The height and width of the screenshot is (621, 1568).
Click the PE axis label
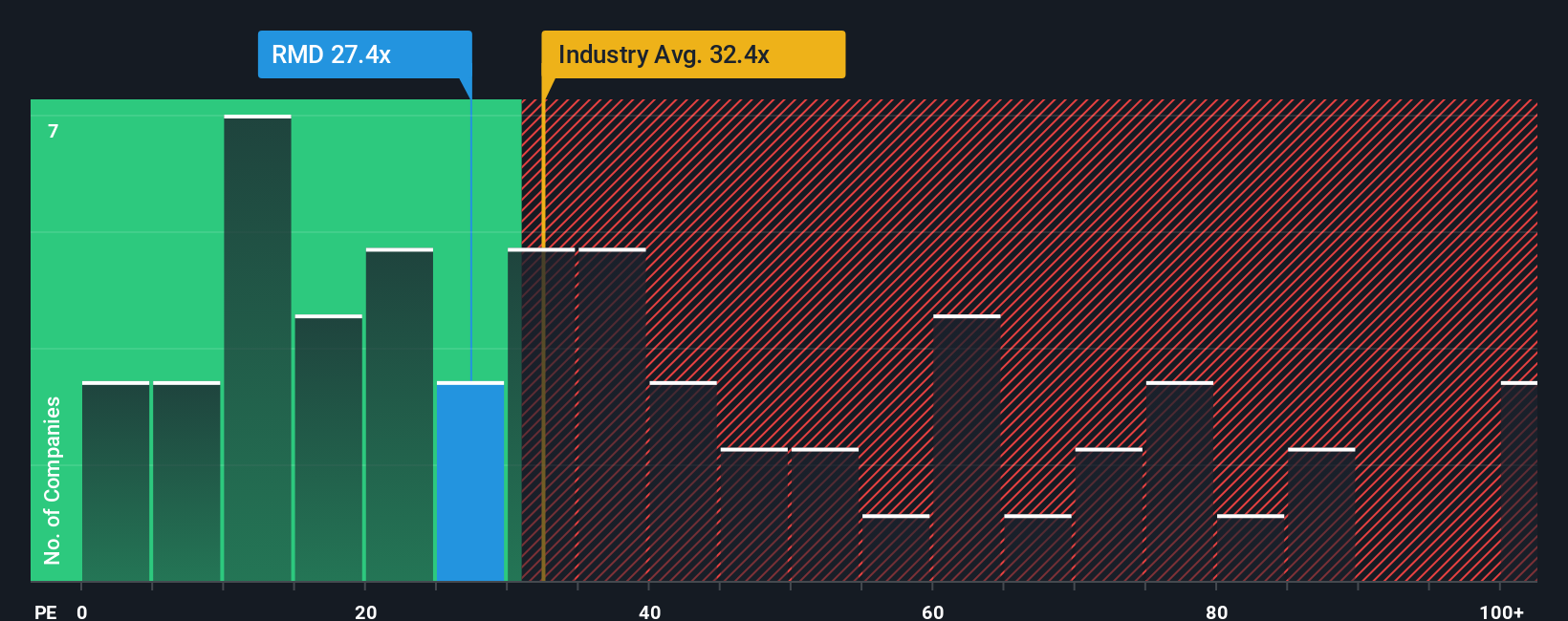45,611
